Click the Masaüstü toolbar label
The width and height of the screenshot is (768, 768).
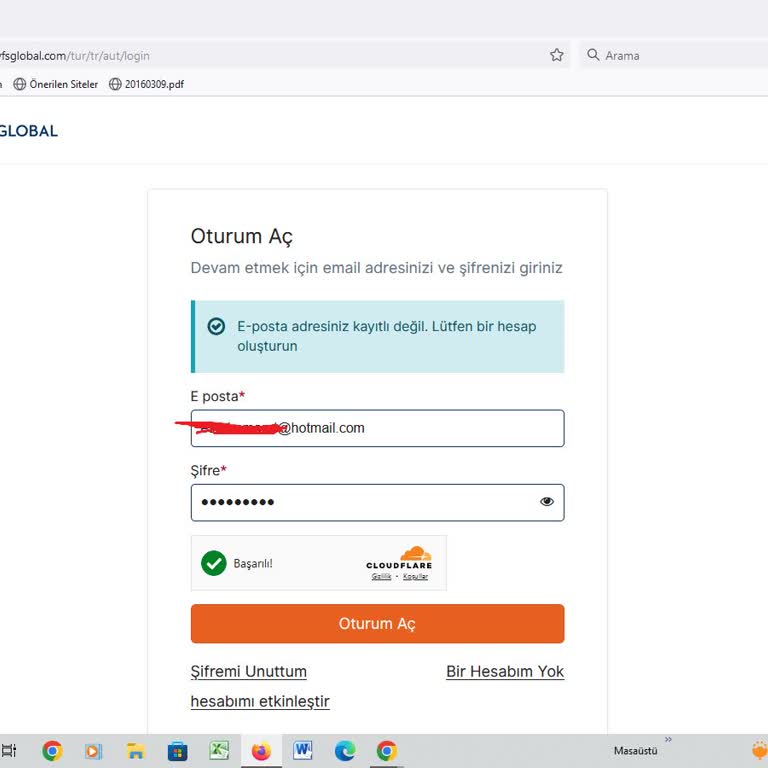[635, 751]
